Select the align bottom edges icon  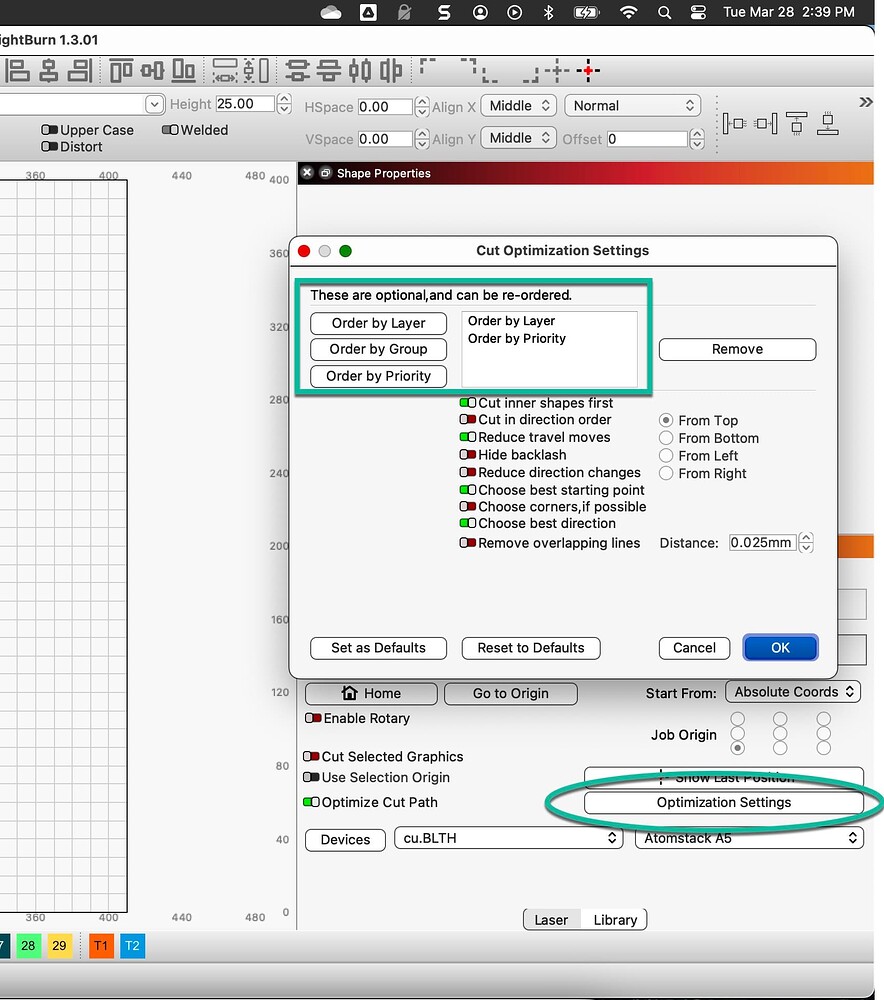[181, 70]
